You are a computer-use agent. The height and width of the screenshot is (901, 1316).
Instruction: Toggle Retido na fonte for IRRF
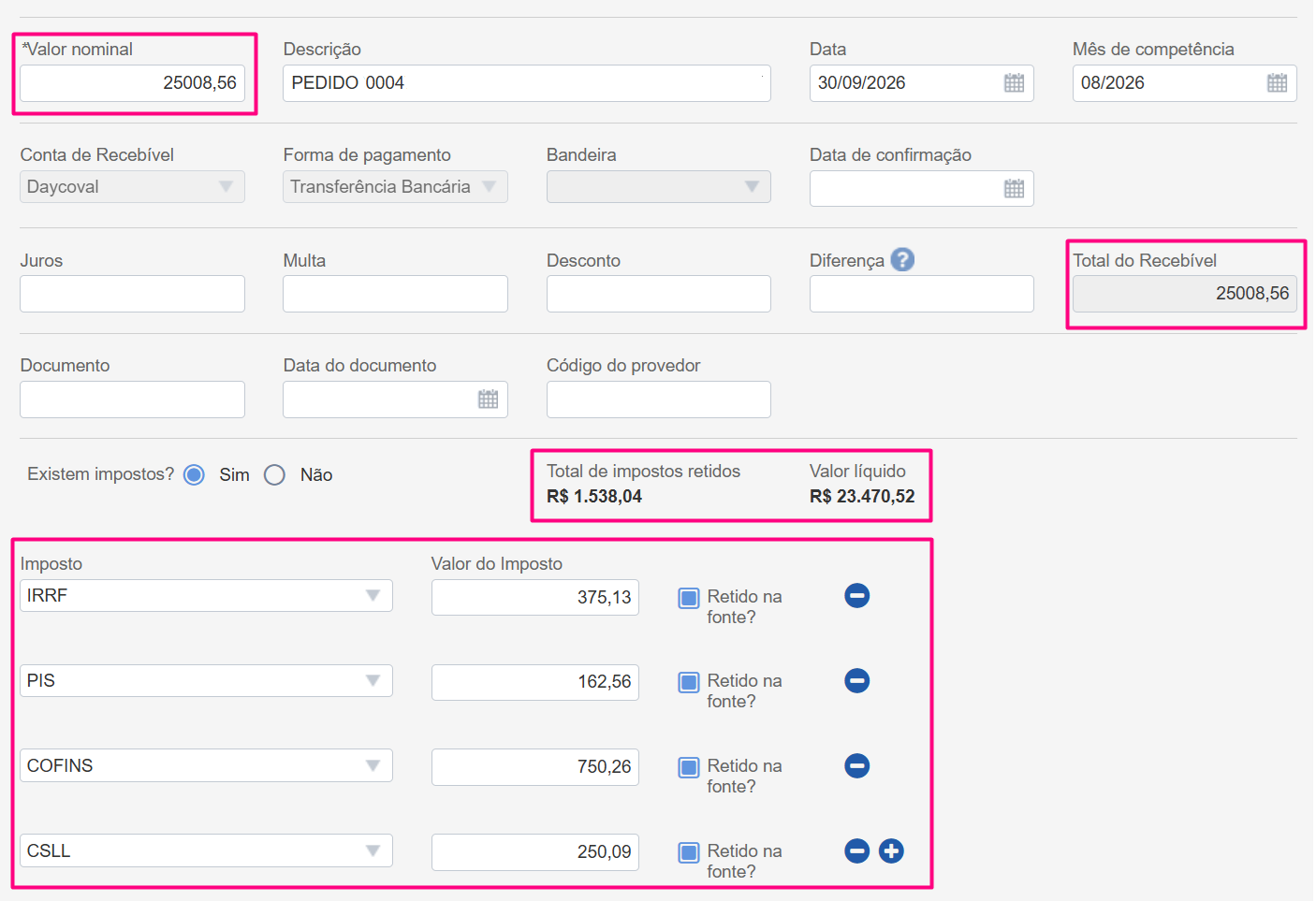pyautogui.click(x=689, y=598)
